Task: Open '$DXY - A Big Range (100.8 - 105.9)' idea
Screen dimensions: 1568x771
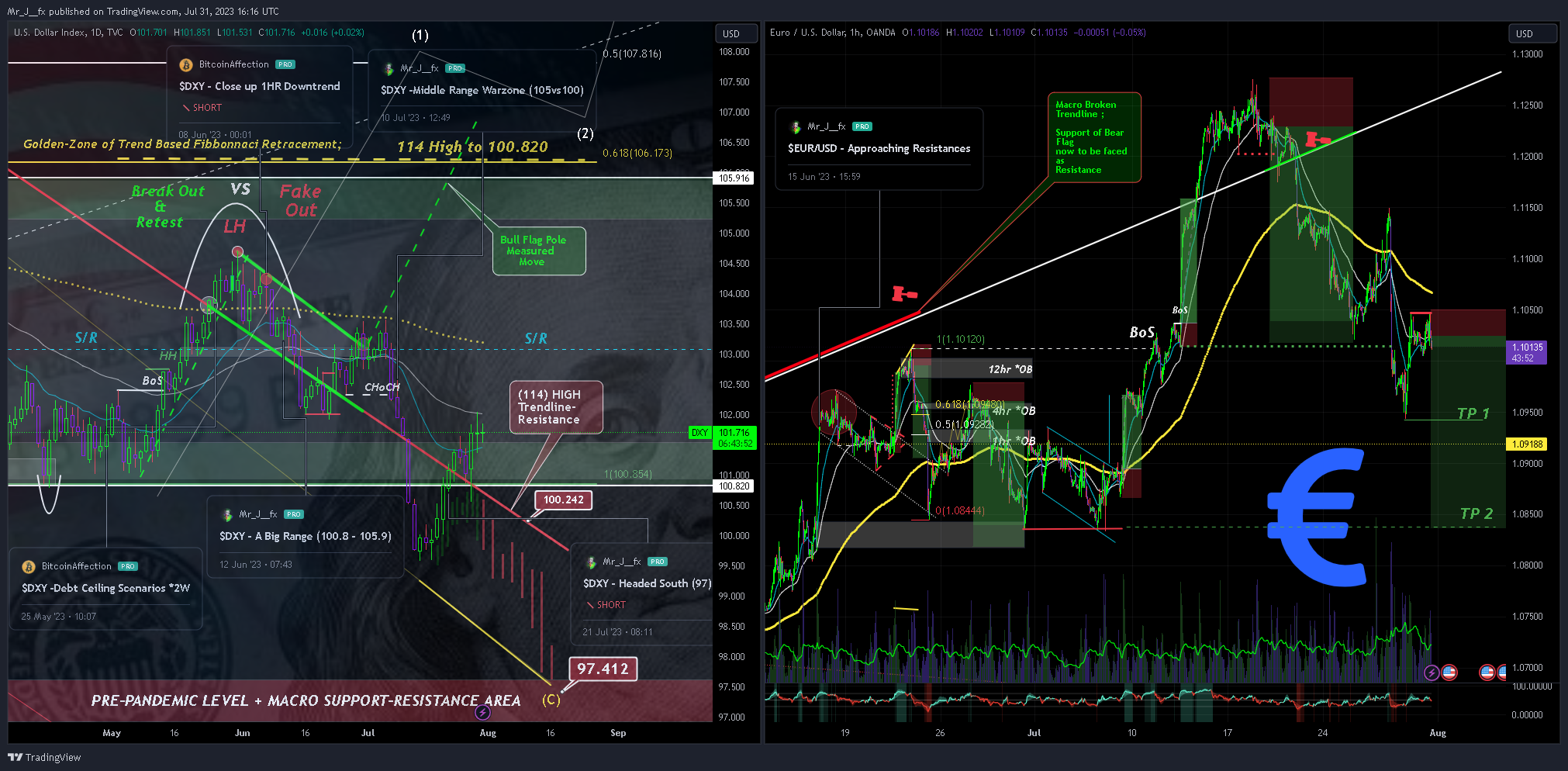Action: [x=306, y=536]
